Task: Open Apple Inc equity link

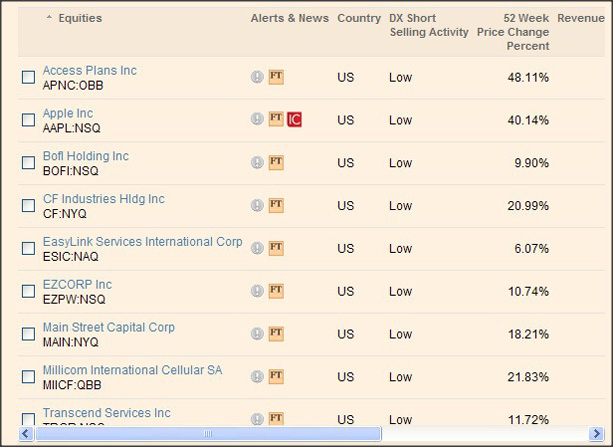Action: [x=68, y=113]
